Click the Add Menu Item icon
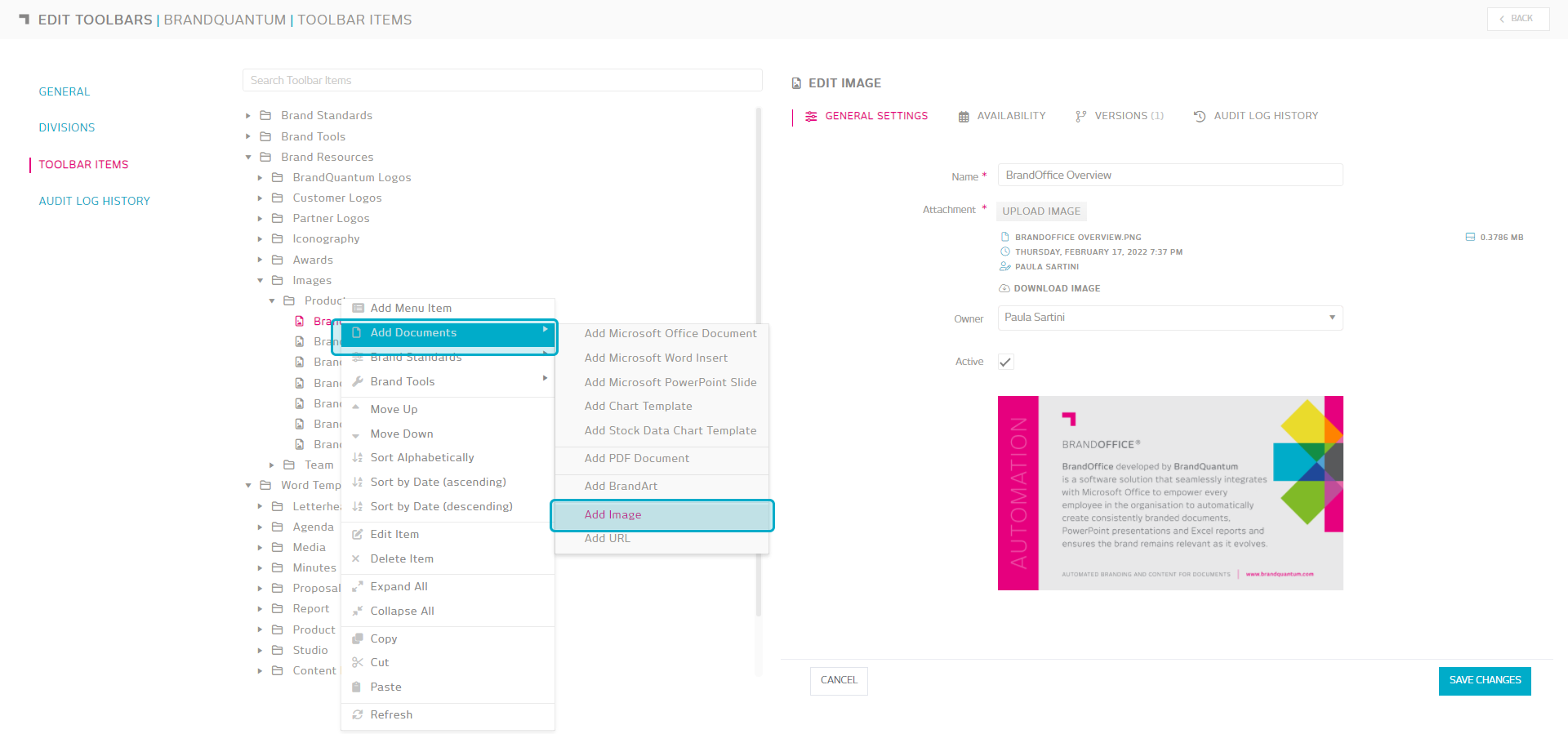 click(358, 308)
